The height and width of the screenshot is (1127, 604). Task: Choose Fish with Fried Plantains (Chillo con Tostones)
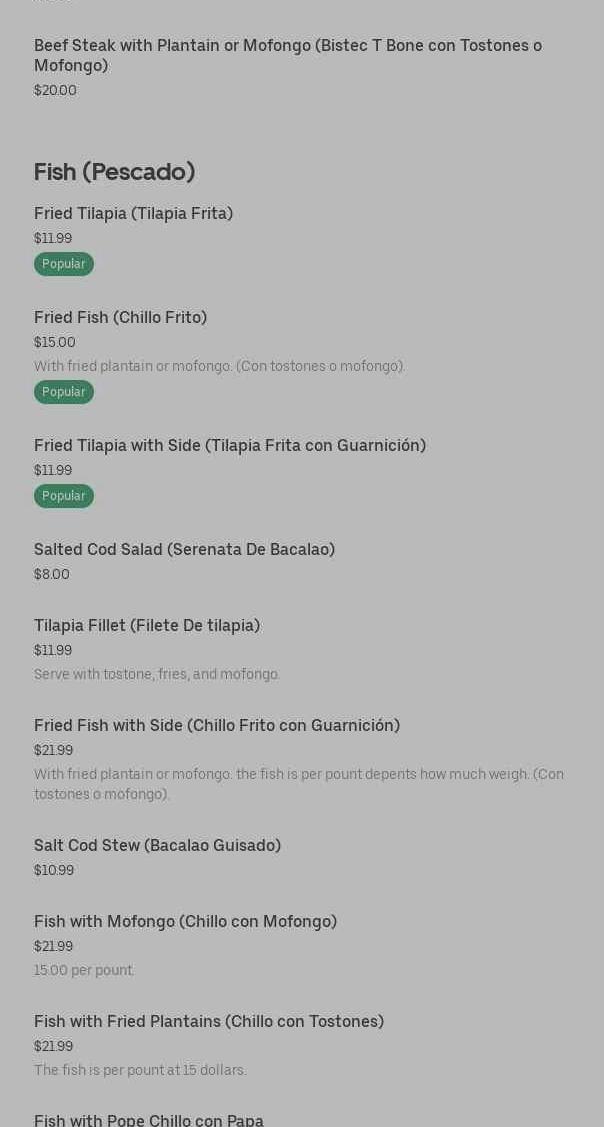click(x=209, y=1021)
